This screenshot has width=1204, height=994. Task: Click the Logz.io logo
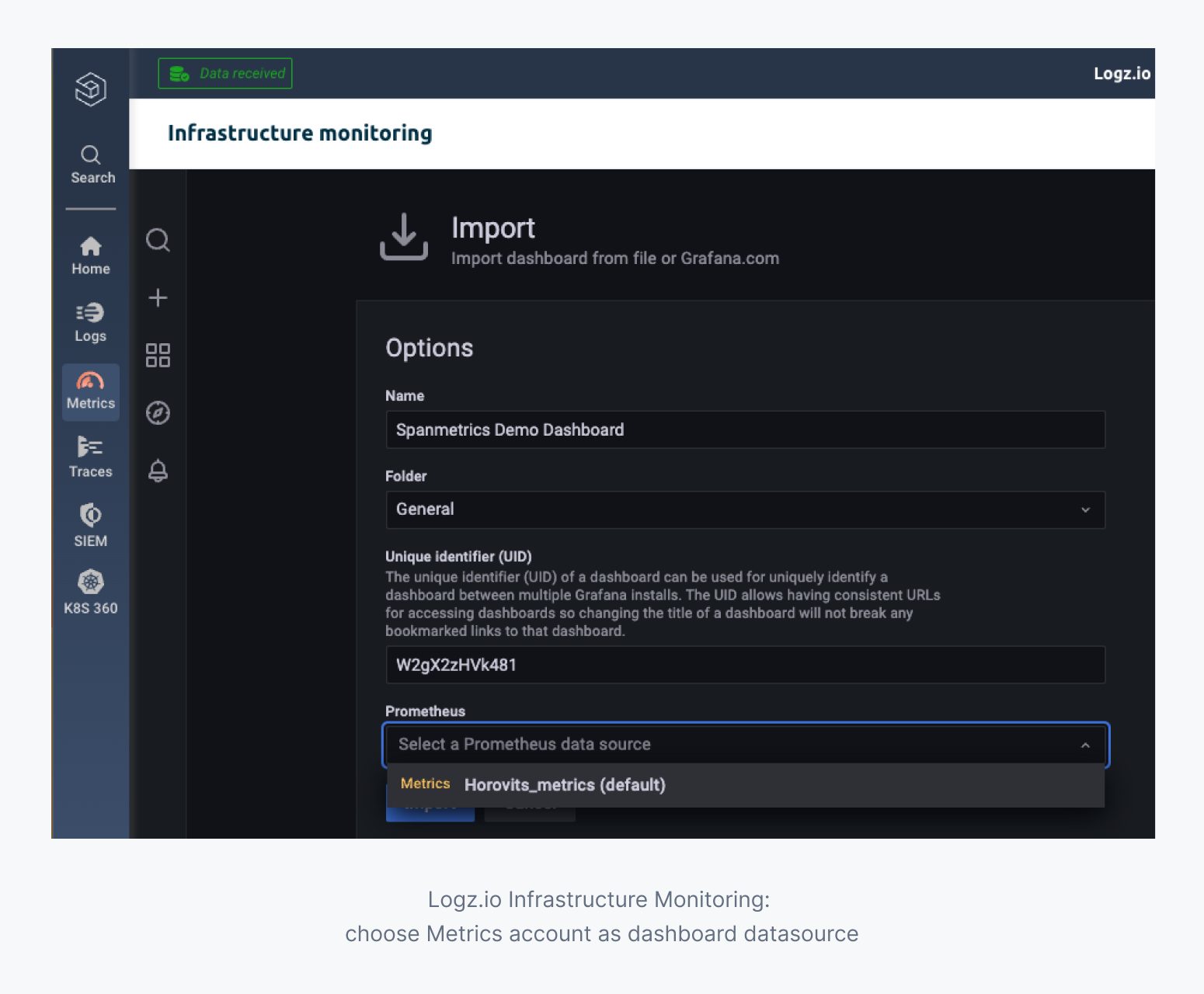(1121, 73)
